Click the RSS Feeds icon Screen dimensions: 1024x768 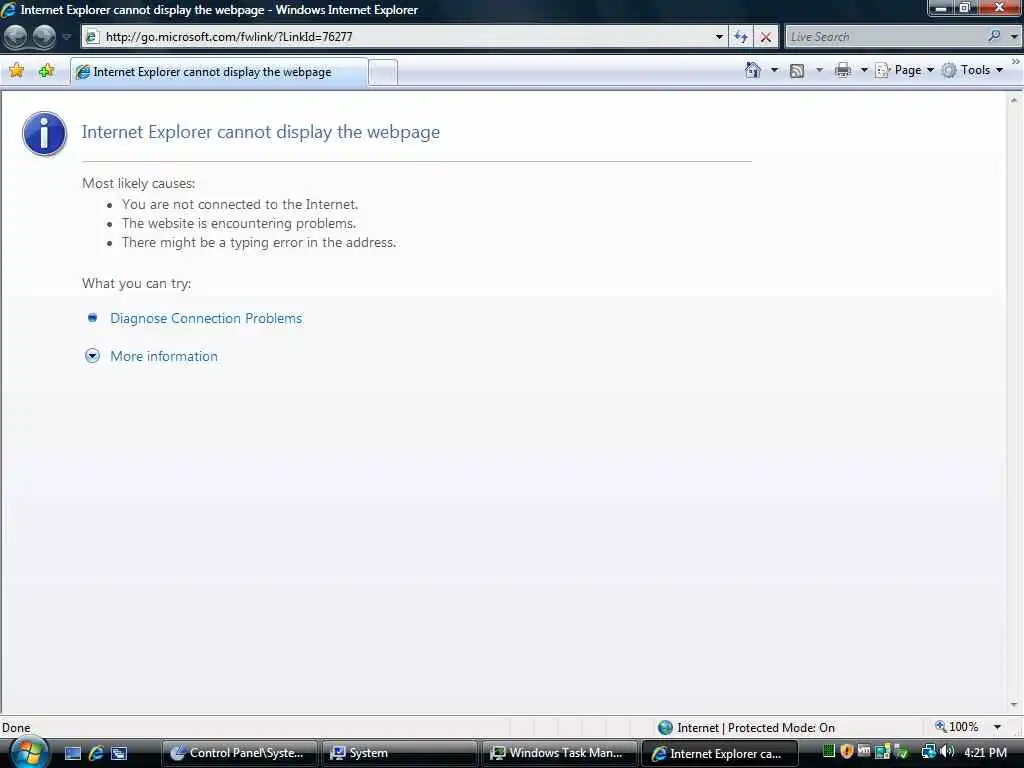point(797,71)
